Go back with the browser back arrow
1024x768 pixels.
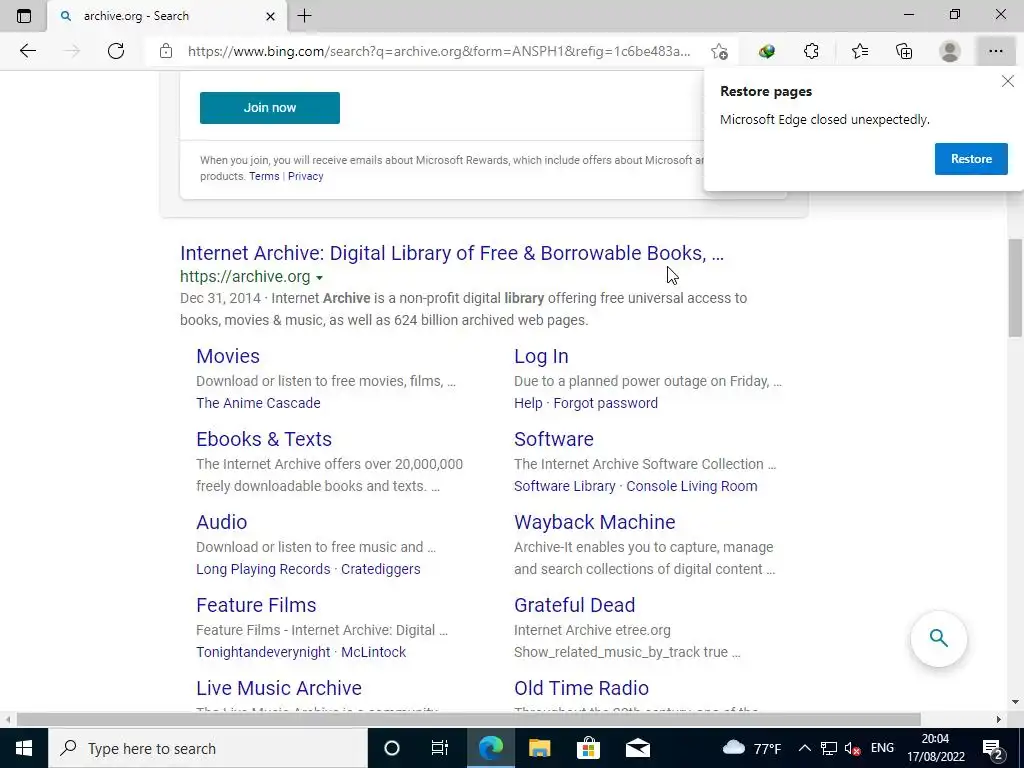pos(27,51)
